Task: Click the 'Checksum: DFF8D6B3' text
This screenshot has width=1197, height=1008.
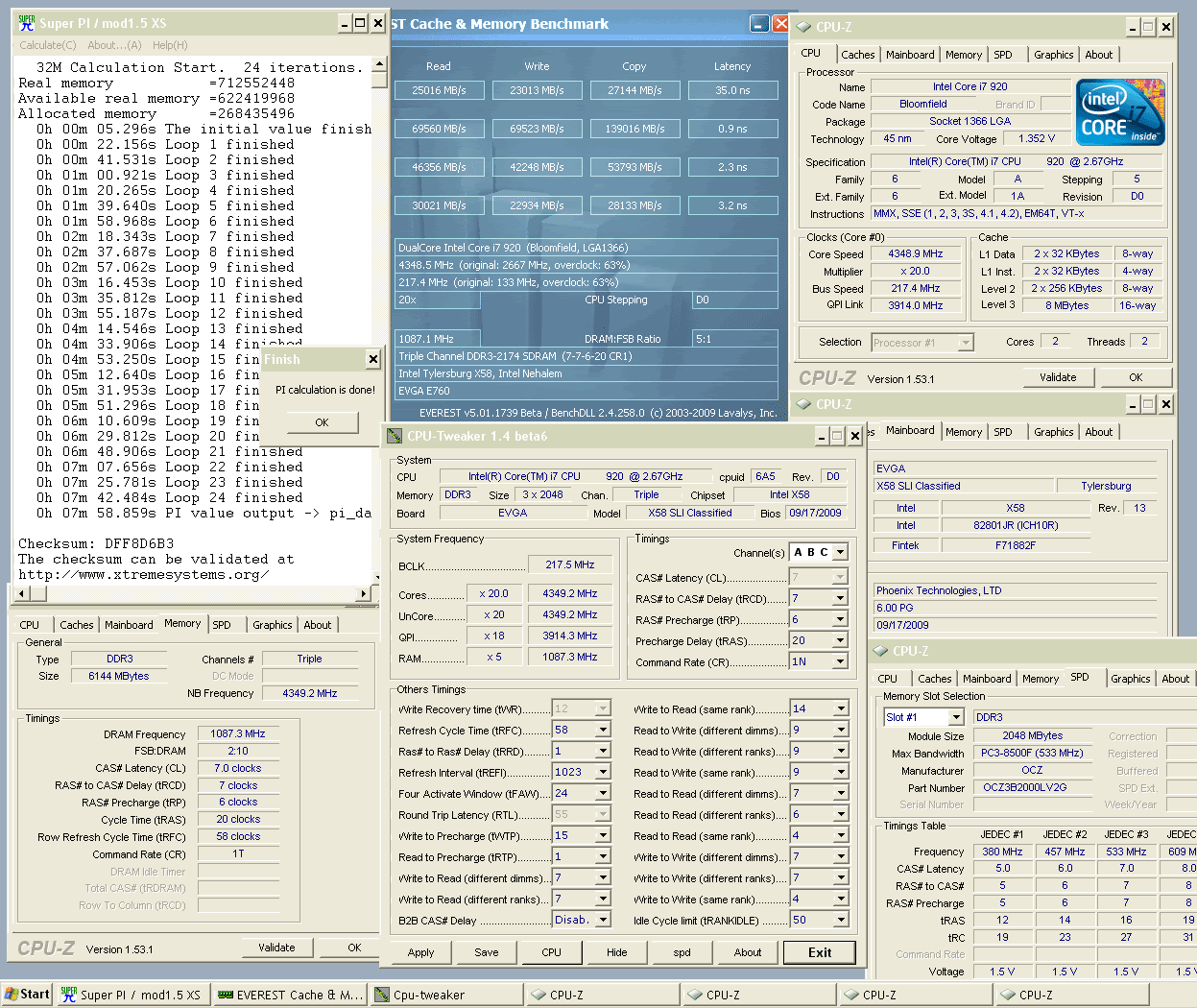Action: click(x=96, y=543)
